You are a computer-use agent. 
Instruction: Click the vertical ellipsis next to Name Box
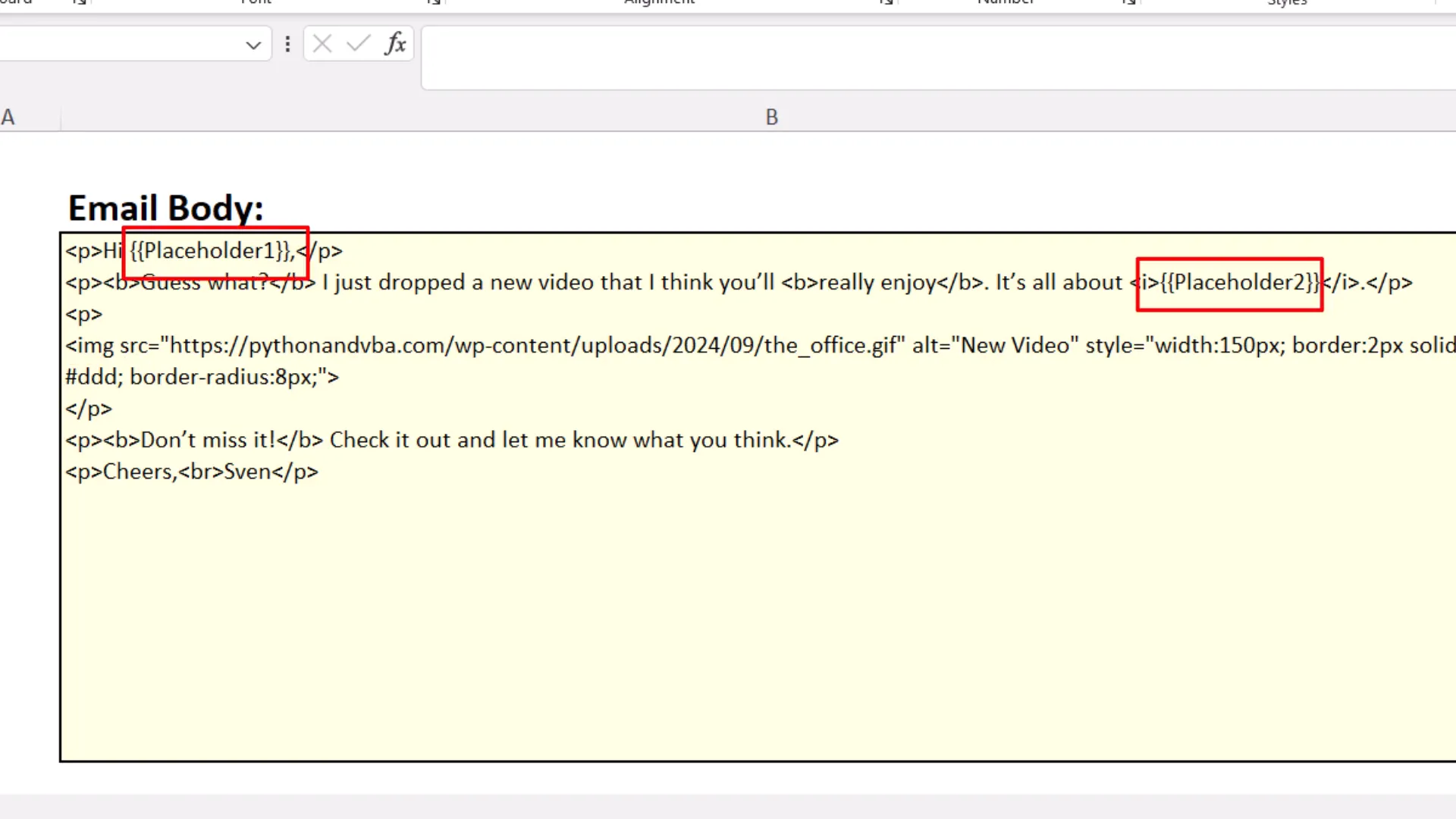tap(287, 44)
